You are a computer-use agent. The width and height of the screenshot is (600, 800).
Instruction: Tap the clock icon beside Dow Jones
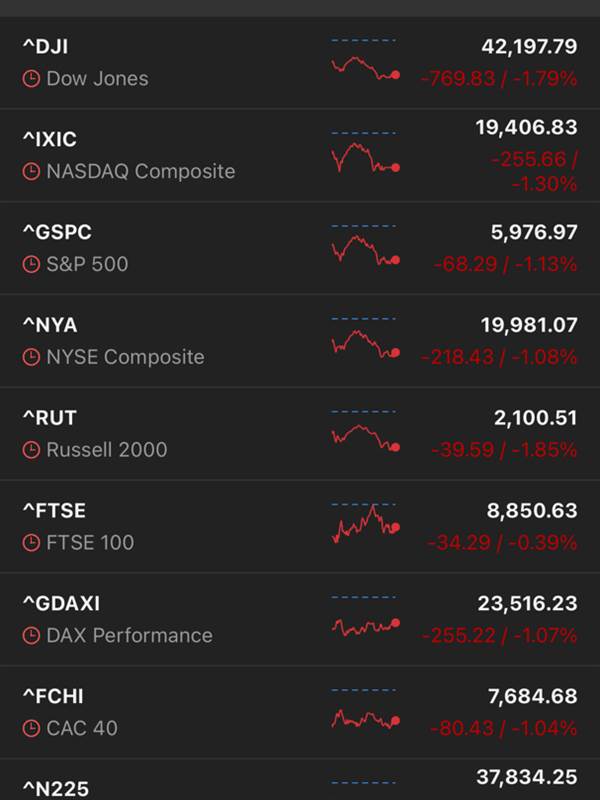tap(31, 79)
